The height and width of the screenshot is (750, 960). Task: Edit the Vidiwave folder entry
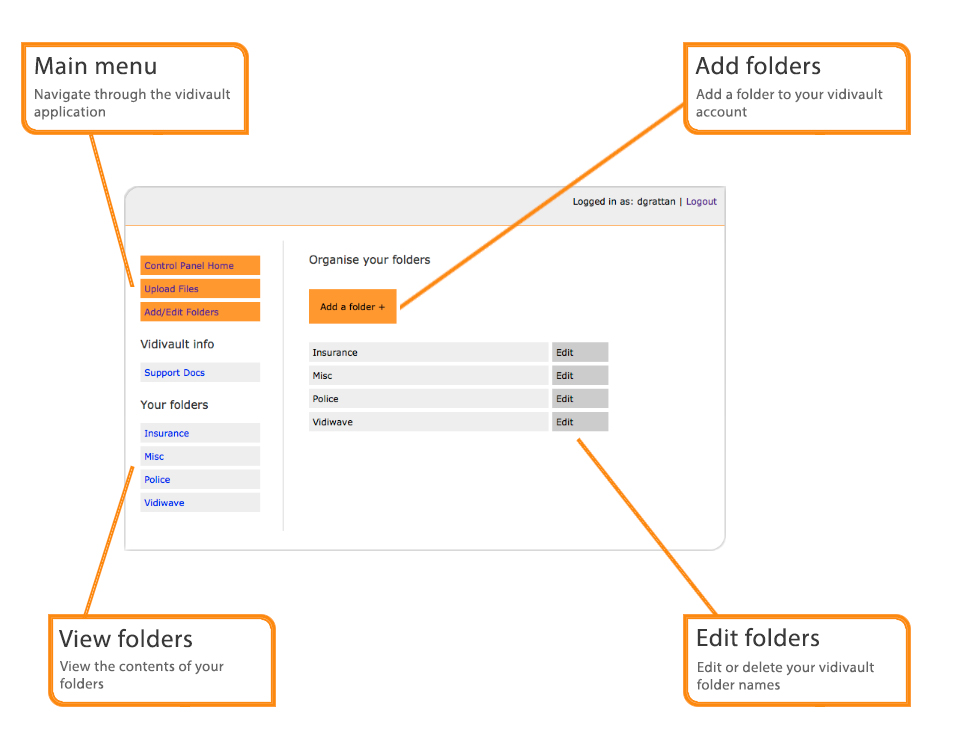tap(579, 422)
